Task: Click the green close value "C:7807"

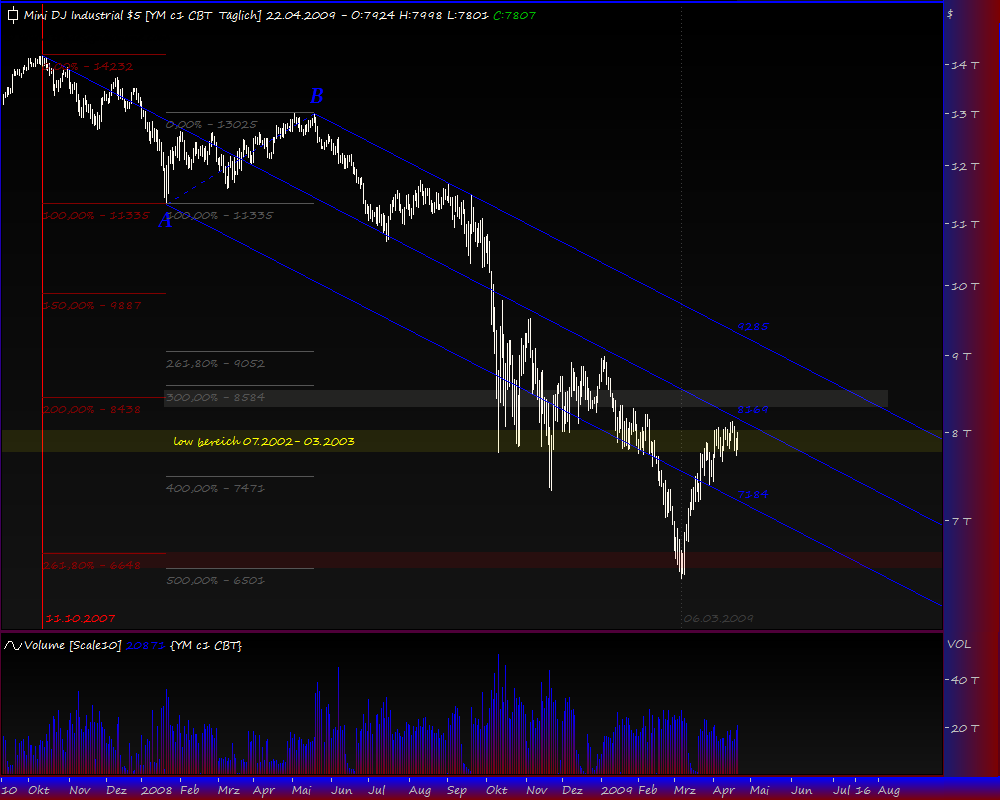Action: (515, 15)
